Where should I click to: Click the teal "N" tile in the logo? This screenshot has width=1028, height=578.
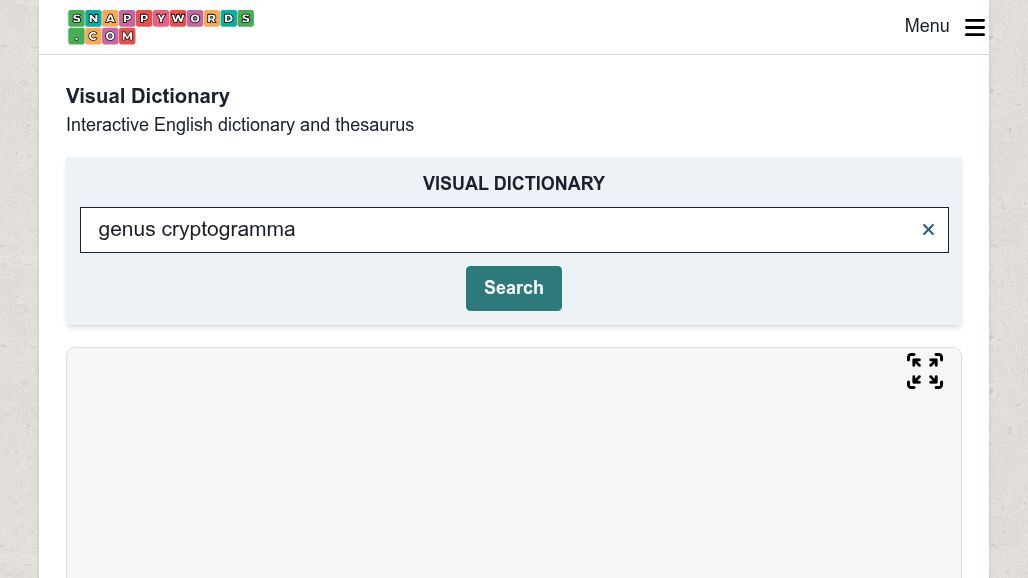tap(93, 18)
